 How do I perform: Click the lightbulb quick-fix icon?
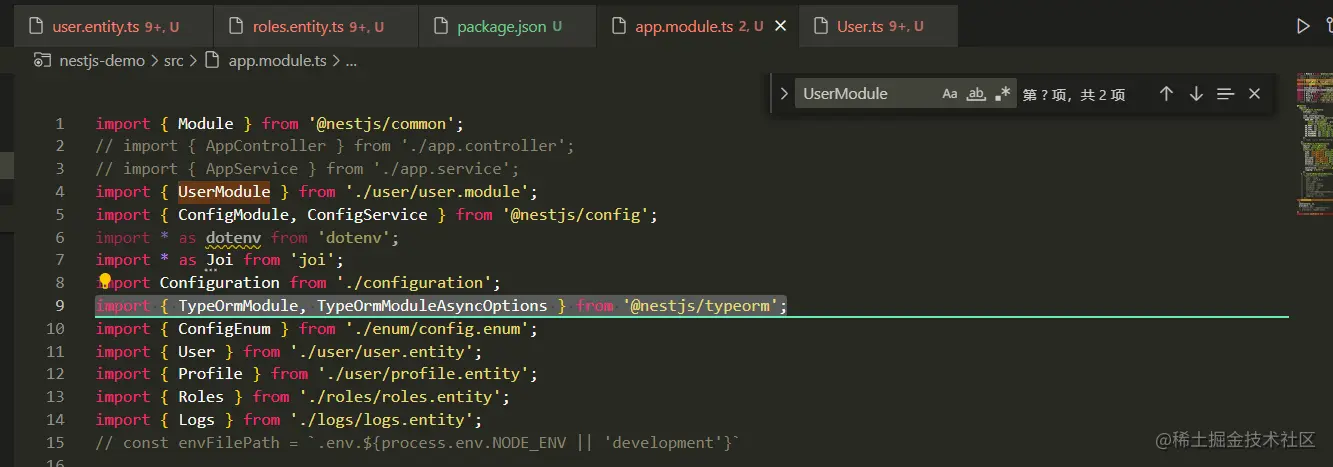pos(104,282)
